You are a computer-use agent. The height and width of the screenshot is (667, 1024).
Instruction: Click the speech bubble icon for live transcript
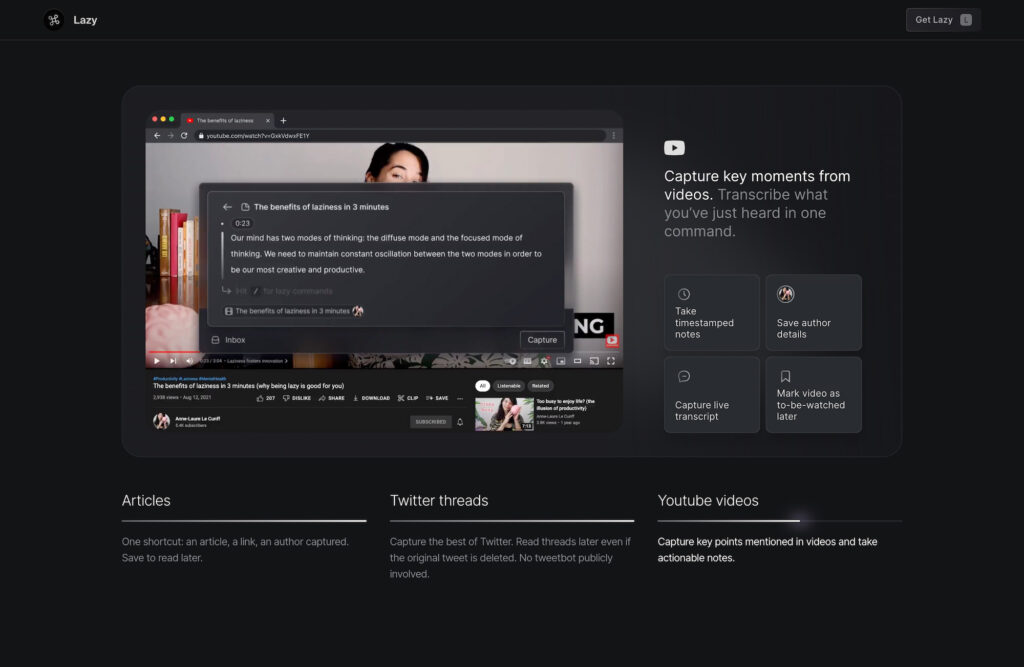[x=684, y=376]
